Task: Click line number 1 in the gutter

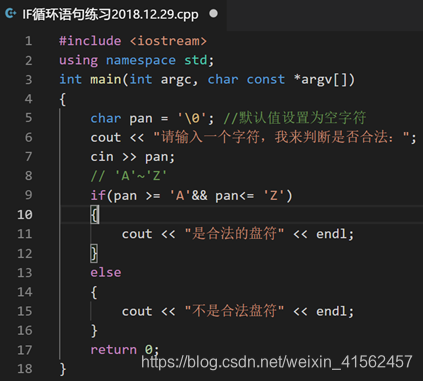Action: [x=29, y=41]
